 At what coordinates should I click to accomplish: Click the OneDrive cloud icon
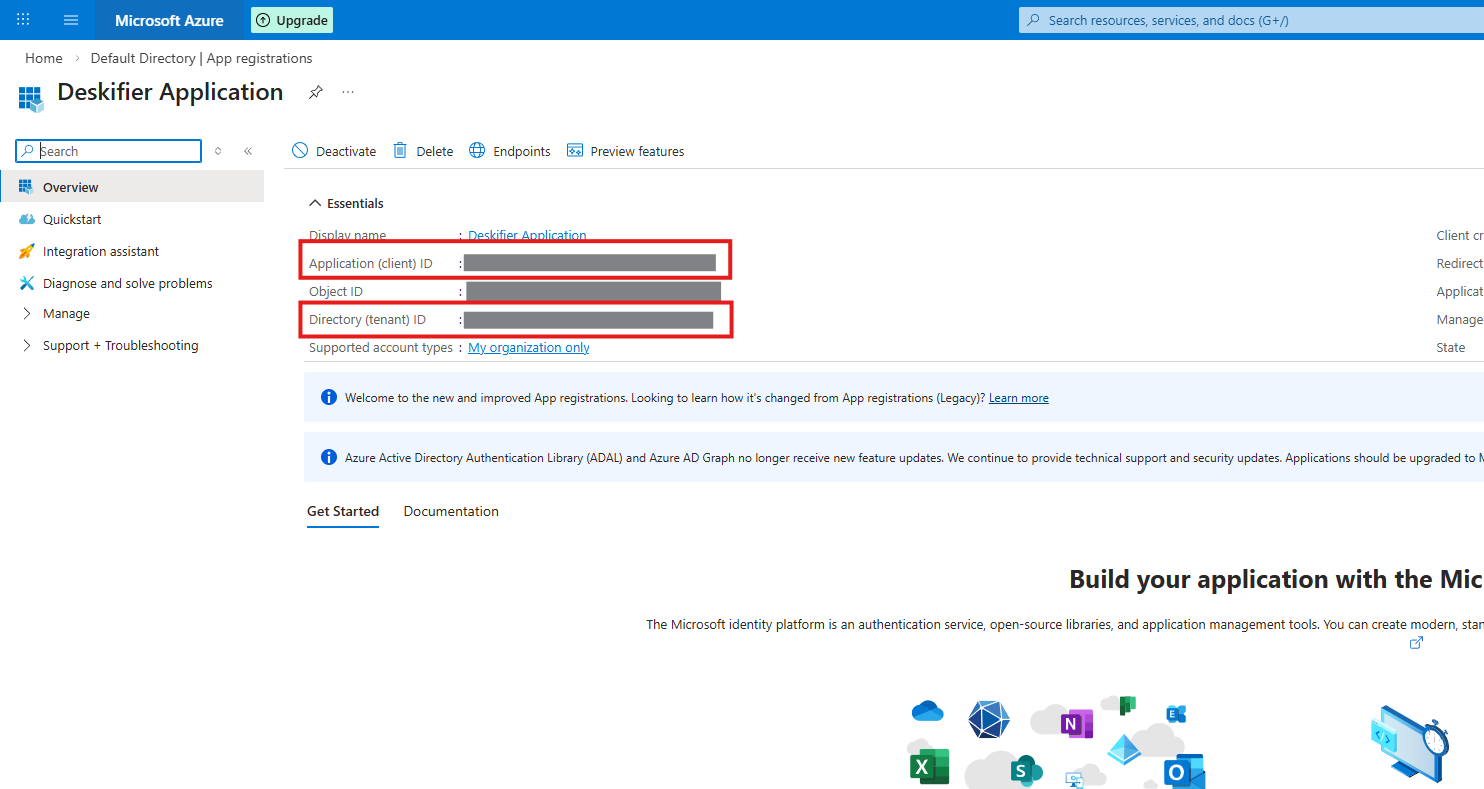click(928, 710)
